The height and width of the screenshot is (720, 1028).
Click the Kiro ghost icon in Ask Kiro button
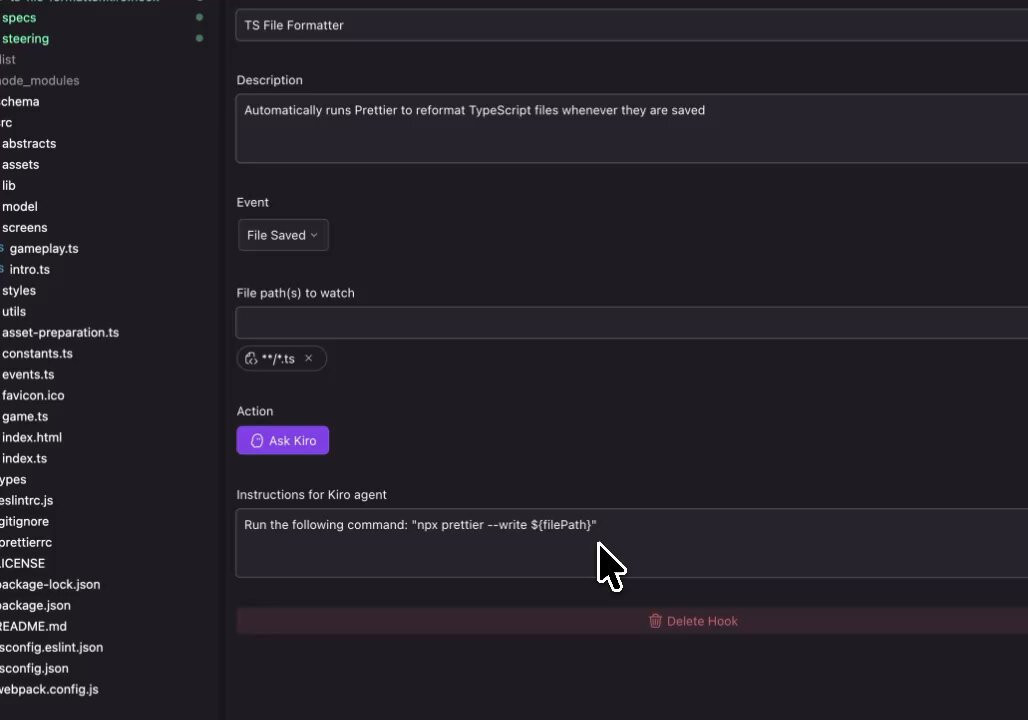point(257,441)
